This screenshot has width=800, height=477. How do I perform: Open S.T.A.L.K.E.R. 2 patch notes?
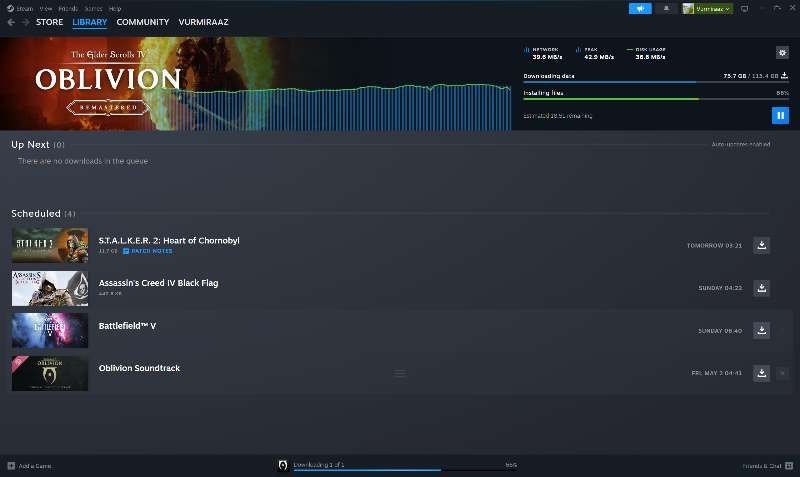147,251
